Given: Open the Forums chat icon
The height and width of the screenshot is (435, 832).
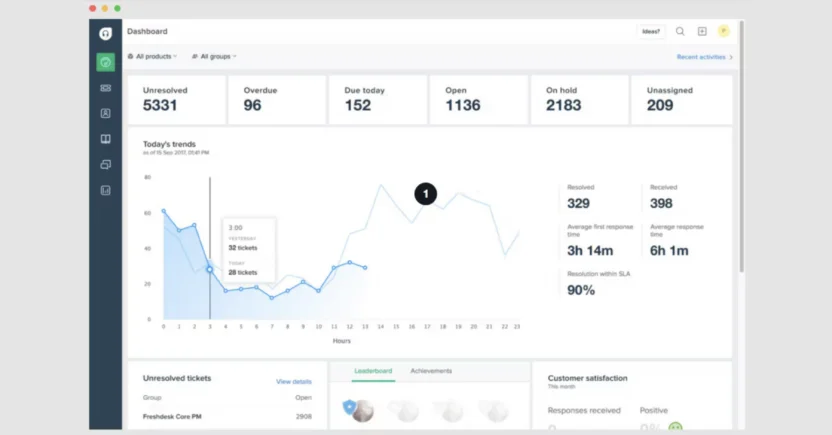Looking at the screenshot, I should pyautogui.click(x=105, y=164).
